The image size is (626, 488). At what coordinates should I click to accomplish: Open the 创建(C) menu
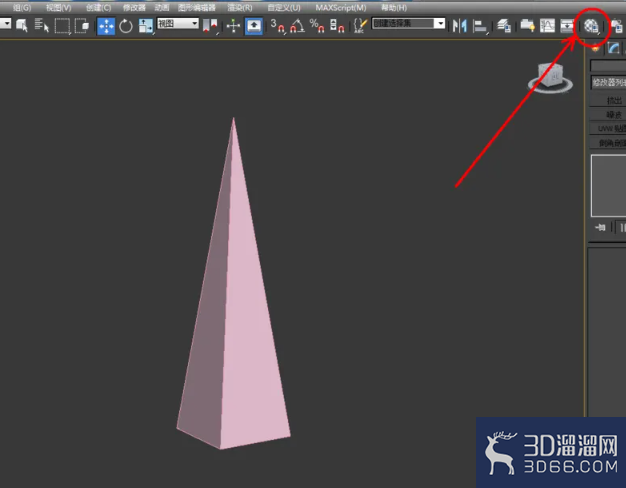pyautogui.click(x=99, y=8)
